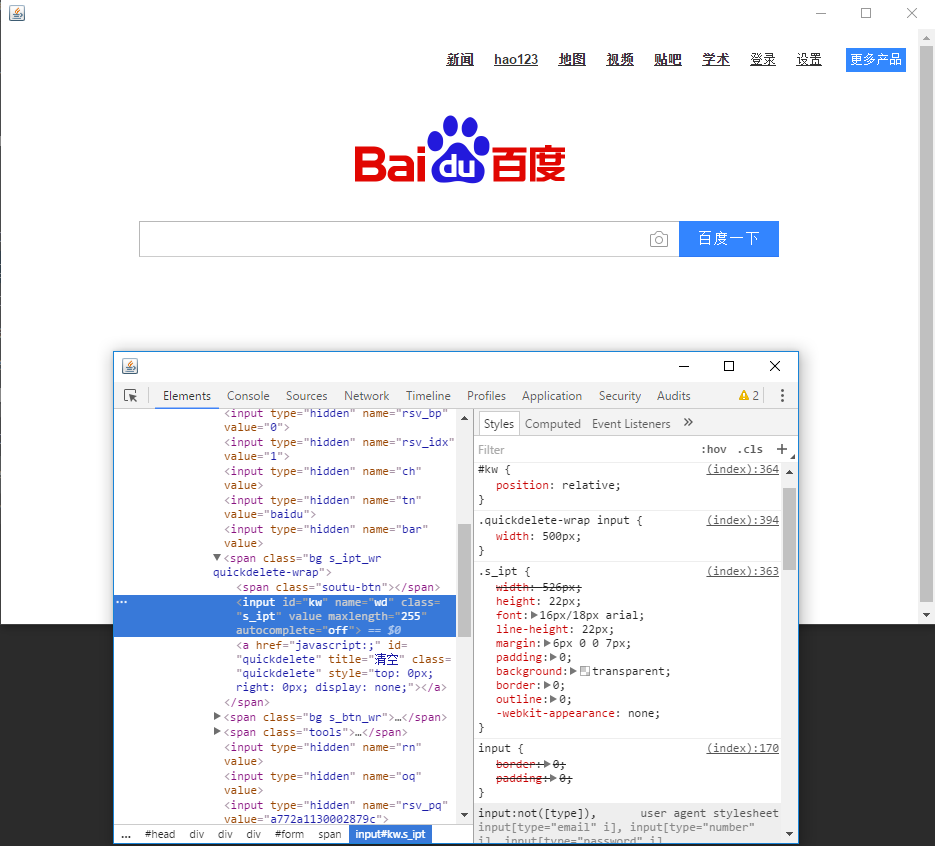935x846 pixels.
Task: Click the main browser window scrollbar thumb
Action: [x=925, y=324]
